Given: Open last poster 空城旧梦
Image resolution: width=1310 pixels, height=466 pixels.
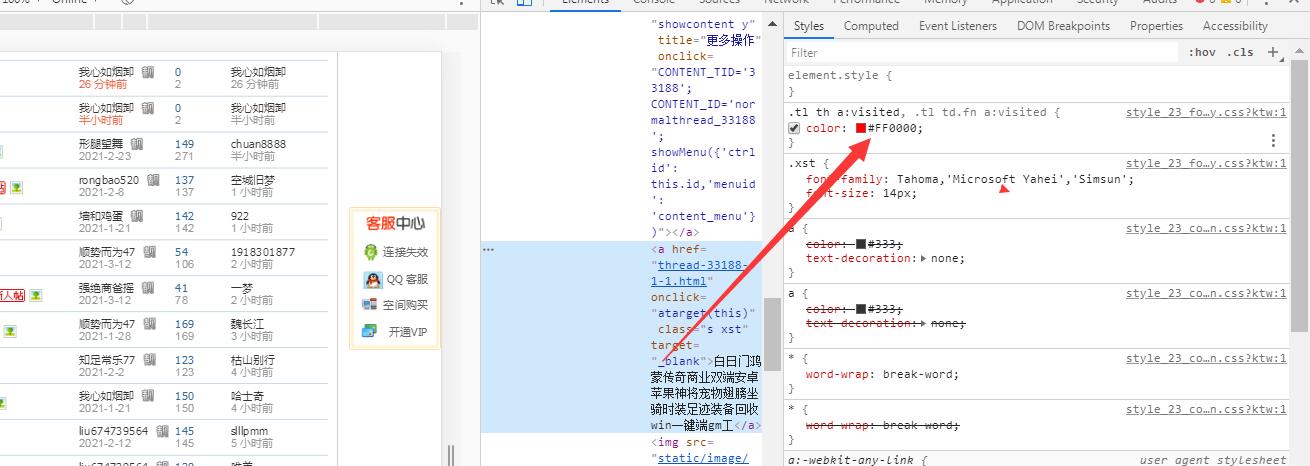Looking at the screenshot, I should tap(252, 180).
